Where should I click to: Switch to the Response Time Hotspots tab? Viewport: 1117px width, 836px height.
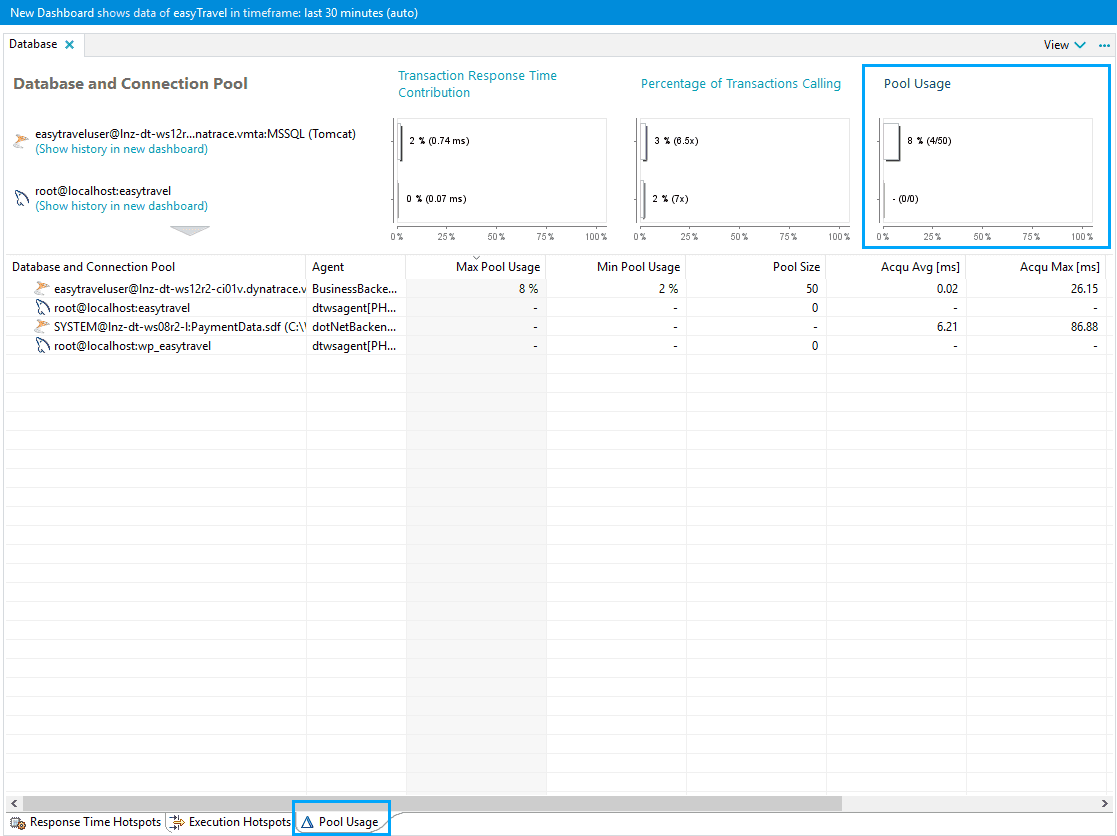click(86, 822)
